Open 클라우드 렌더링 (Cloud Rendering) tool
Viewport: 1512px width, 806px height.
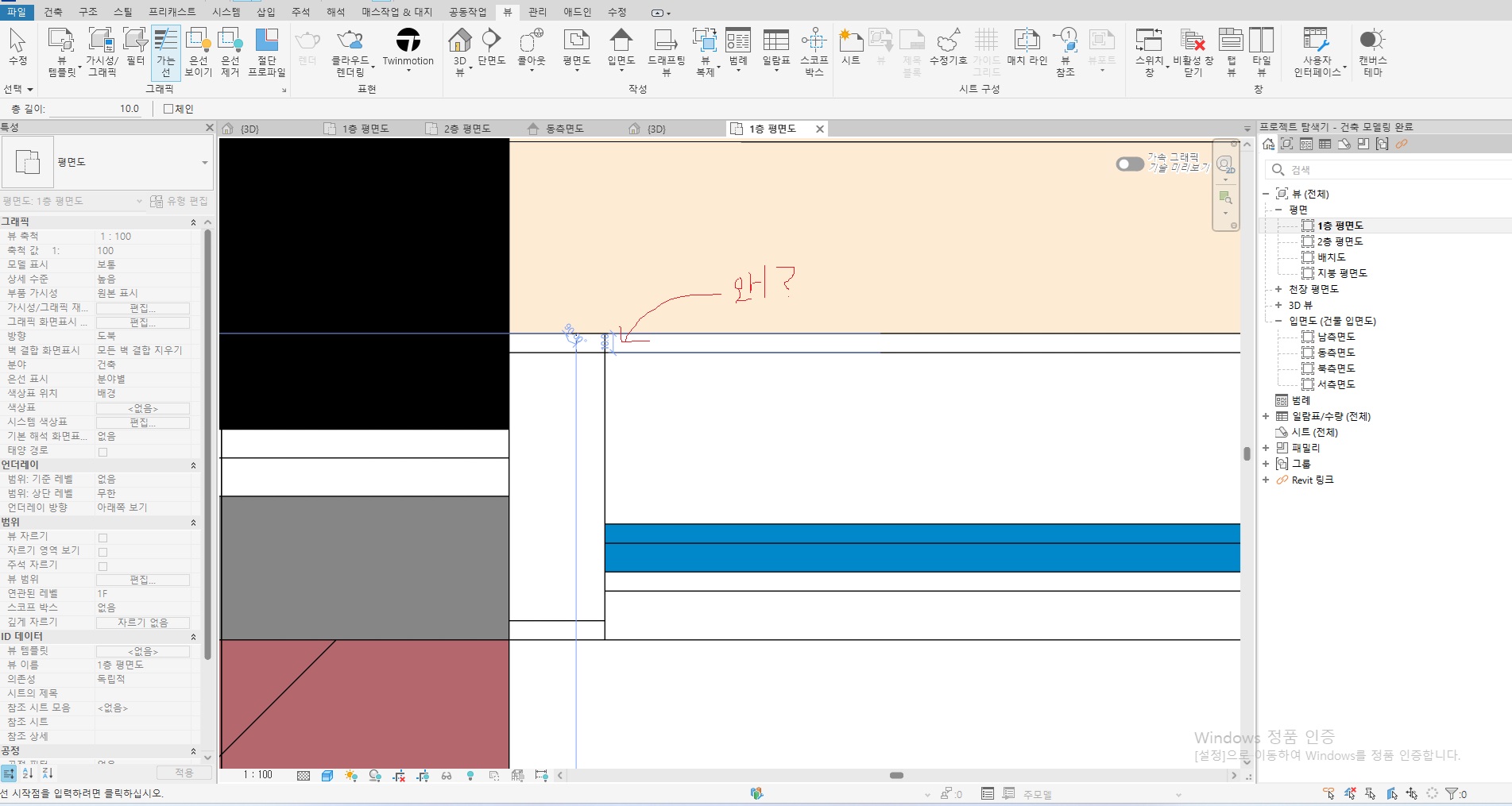coord(350,52)
